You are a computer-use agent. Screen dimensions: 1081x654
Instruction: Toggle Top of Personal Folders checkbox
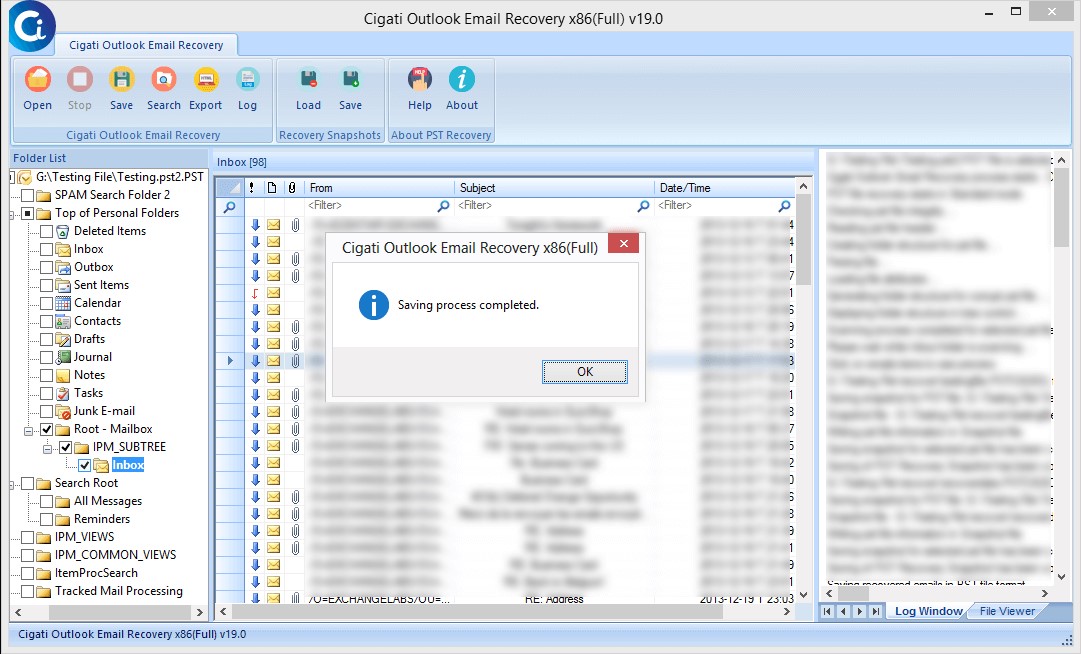(x=28, y=213)
